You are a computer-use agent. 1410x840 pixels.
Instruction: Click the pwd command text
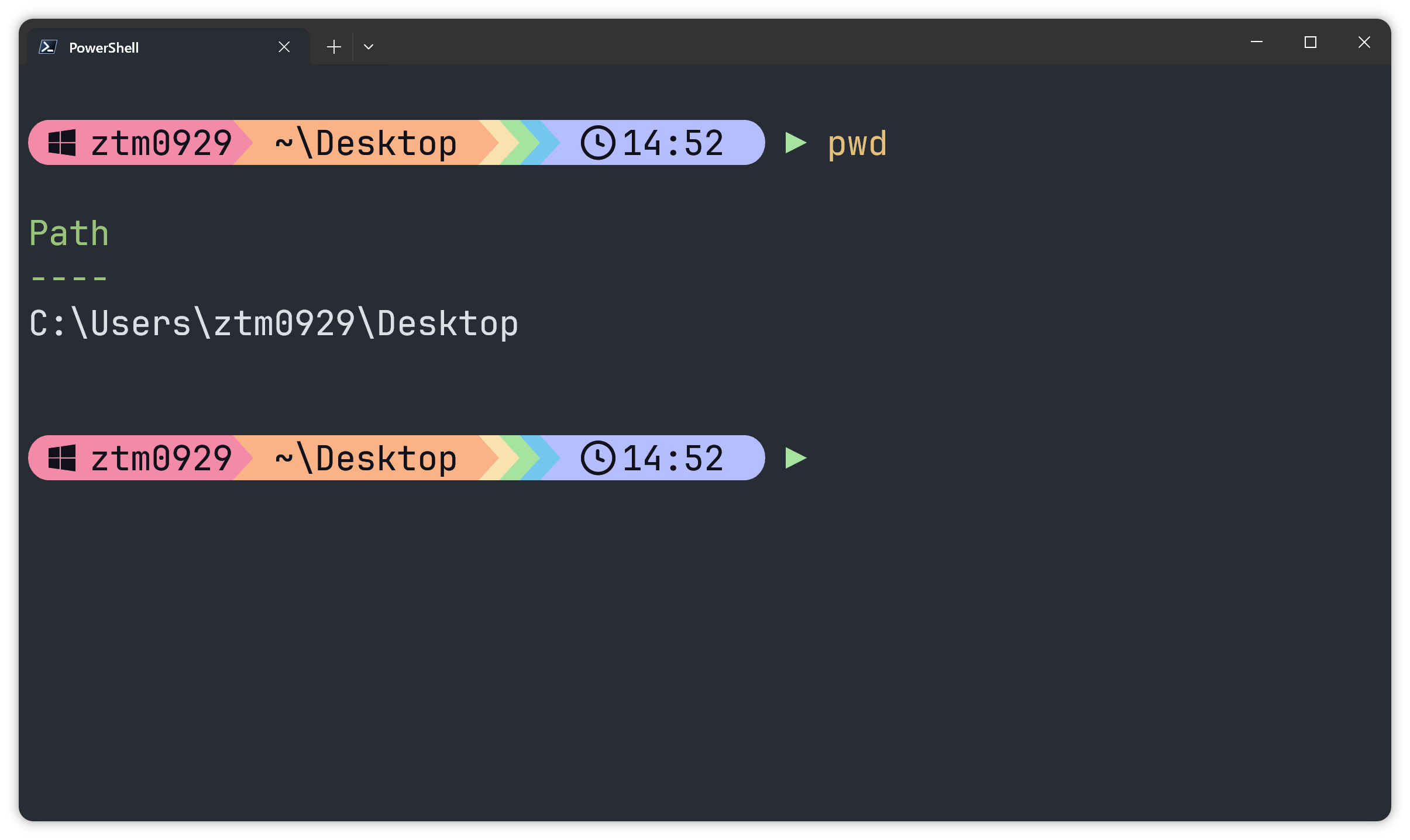click(857, 144)
